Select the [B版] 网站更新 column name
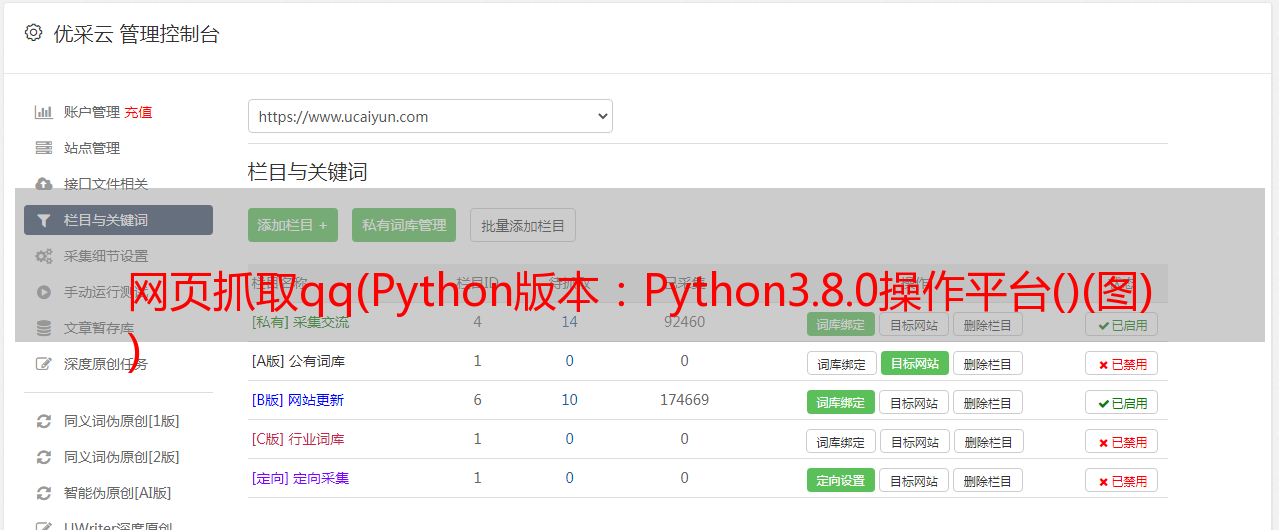The width and height of the screenshot is (1279, 530). click(x=298, y=400)
